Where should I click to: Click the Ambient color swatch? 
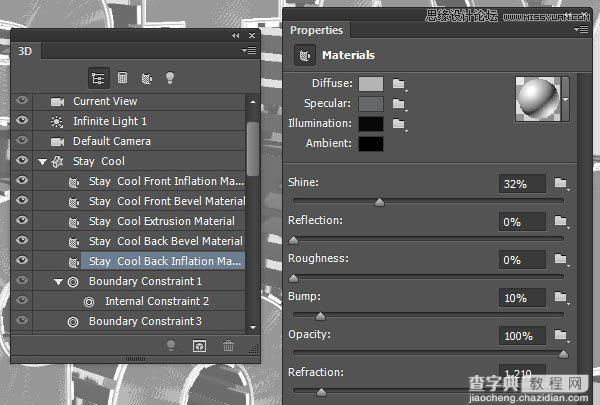point(370,144)
